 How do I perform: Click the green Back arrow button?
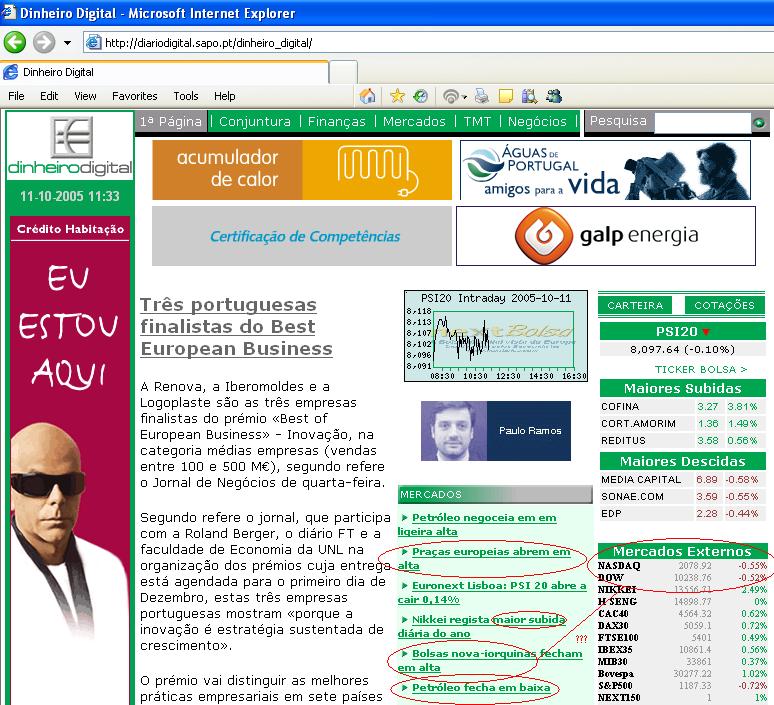tap(15, 42)
